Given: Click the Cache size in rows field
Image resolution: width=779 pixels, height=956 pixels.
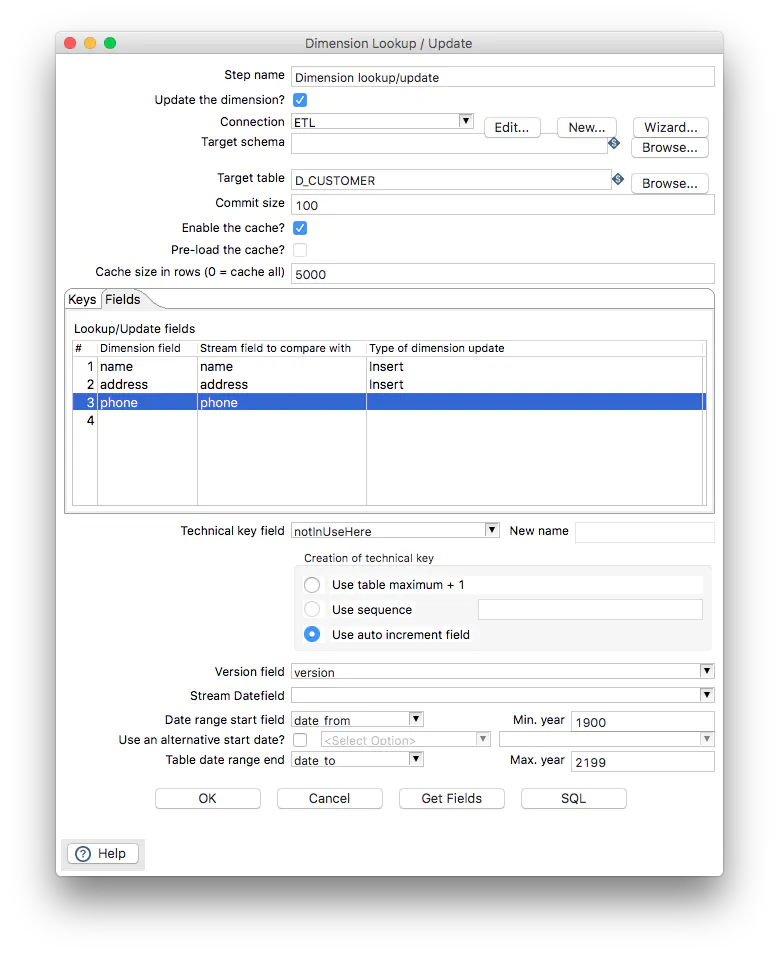Looking at the screenshot, I should [502, 274].
